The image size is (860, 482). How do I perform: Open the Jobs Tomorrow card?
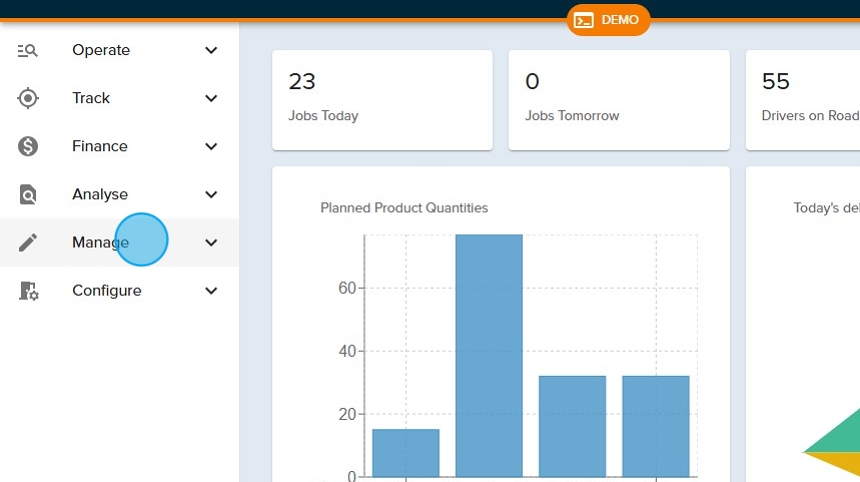coord(618,100)
